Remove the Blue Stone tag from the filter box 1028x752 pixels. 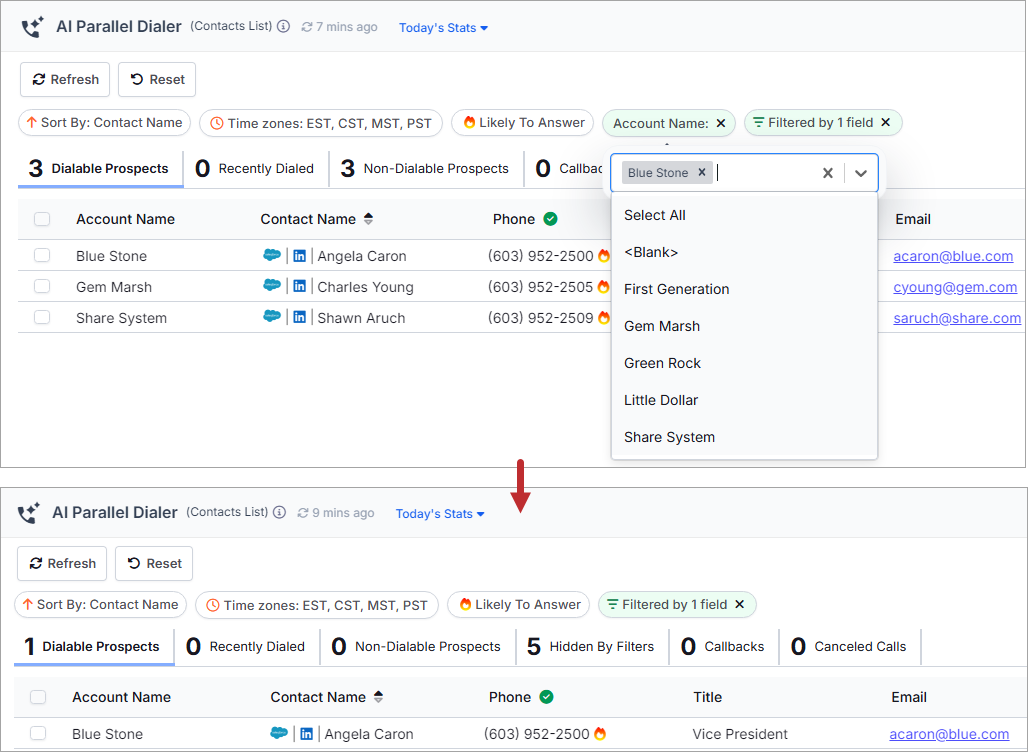pos(702,172)
